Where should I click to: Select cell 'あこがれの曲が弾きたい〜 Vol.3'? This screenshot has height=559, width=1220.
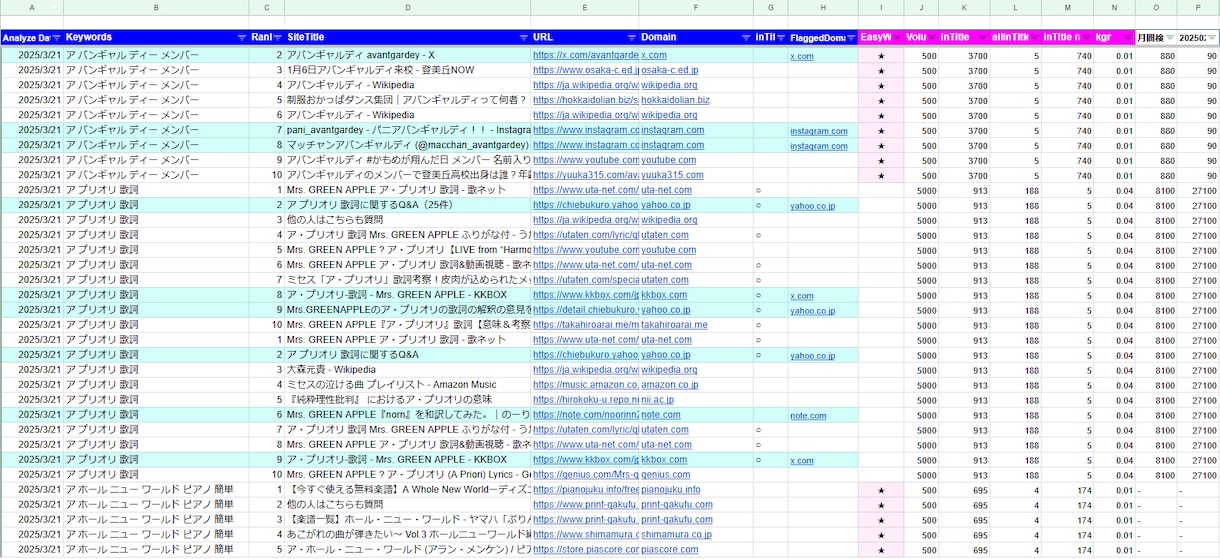tap(408, 535)
